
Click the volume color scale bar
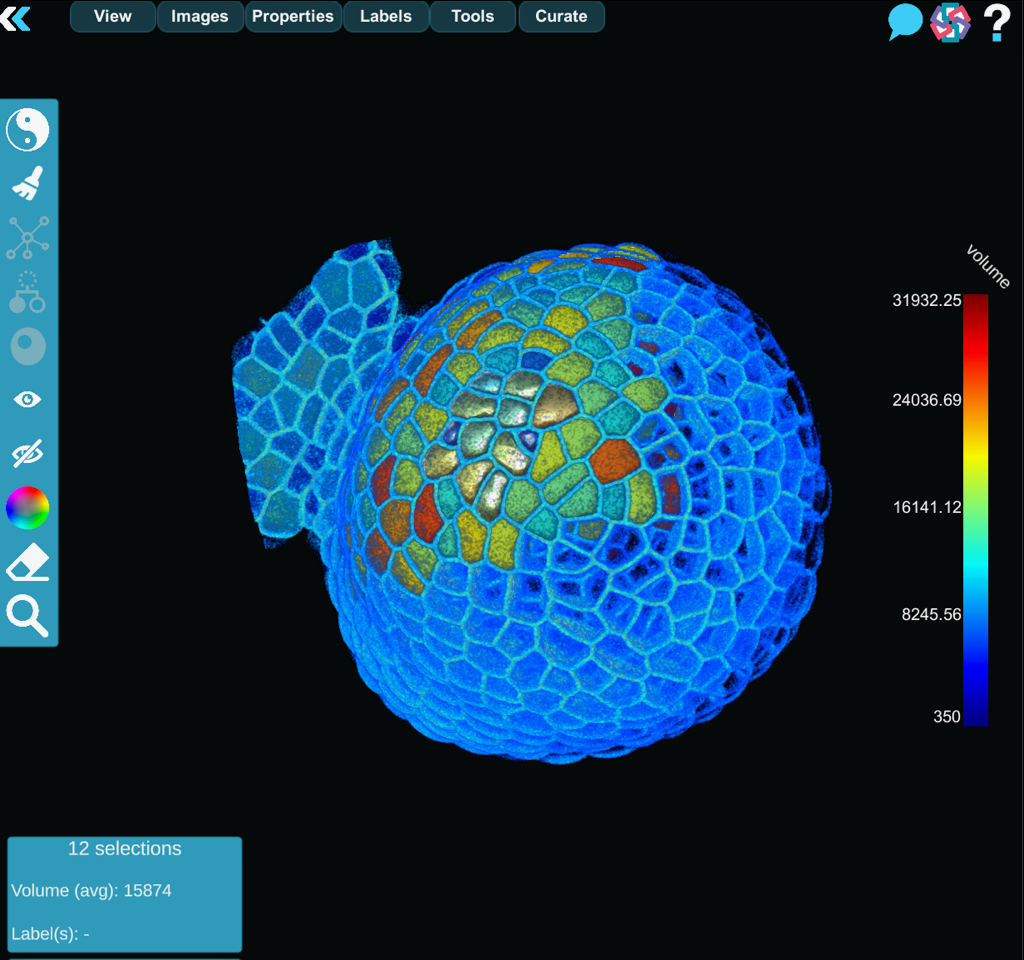[976, 510]
